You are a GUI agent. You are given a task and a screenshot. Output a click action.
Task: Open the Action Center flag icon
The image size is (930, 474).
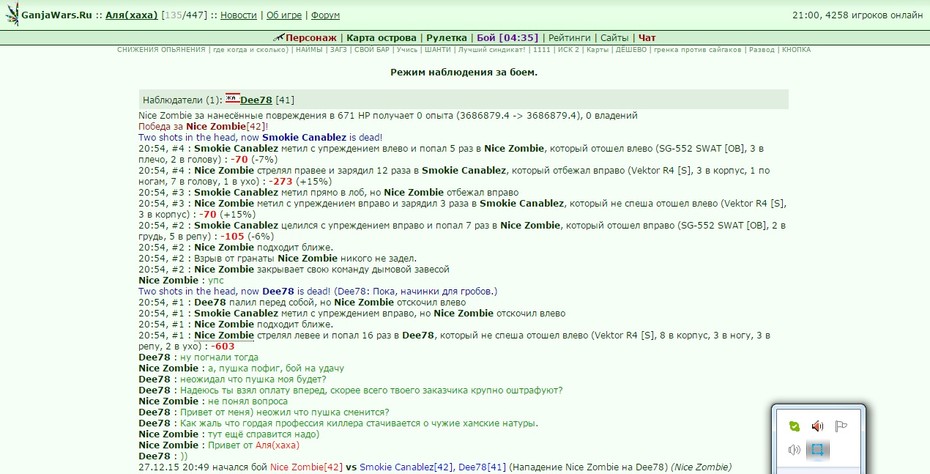(840, 426)
